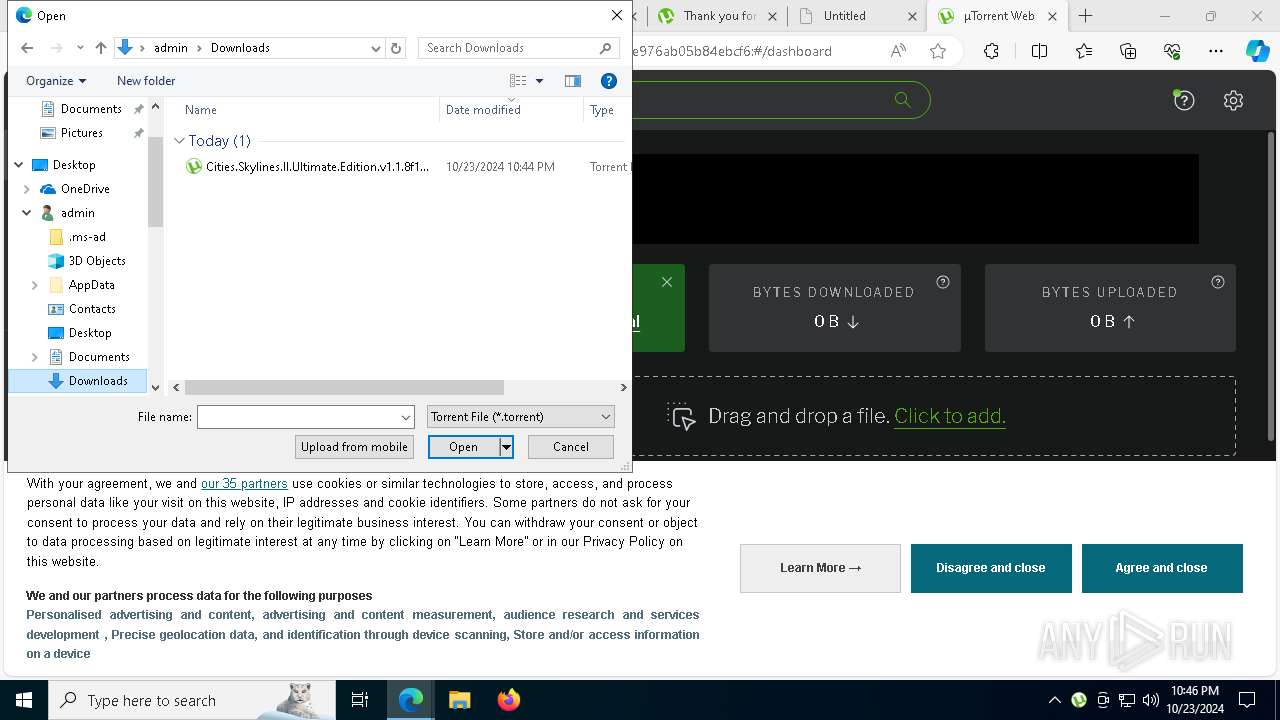Dismiss the green banner with X
Viewport: 1280px width, 720px height.
667,283
